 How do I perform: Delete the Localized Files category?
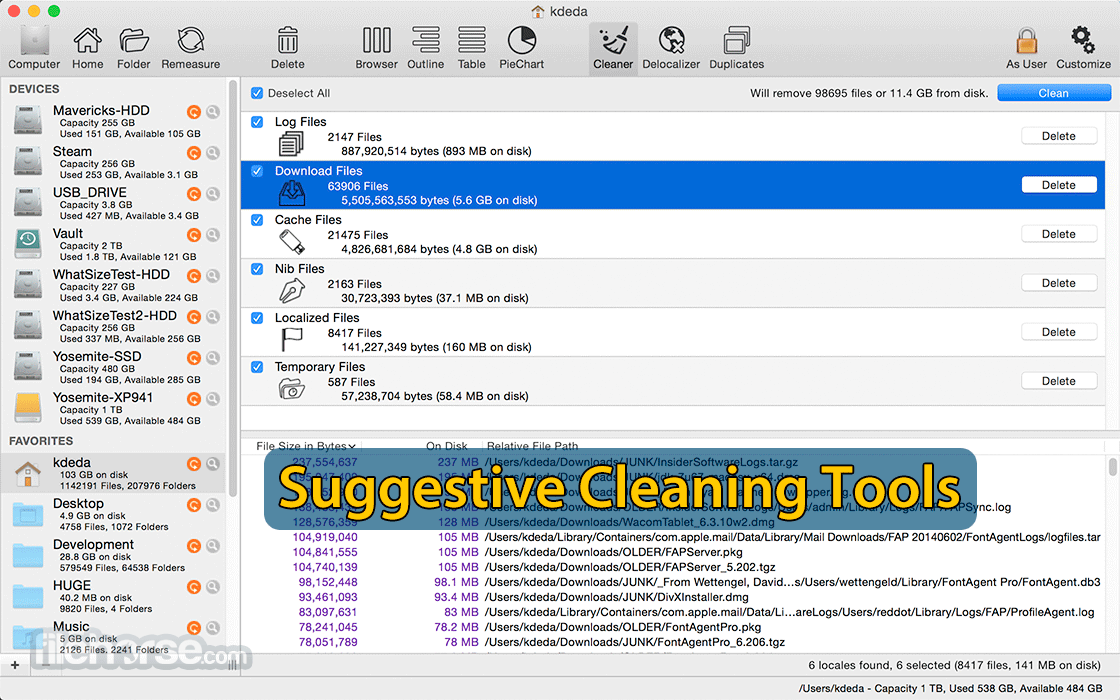(x=1059, y=332)
